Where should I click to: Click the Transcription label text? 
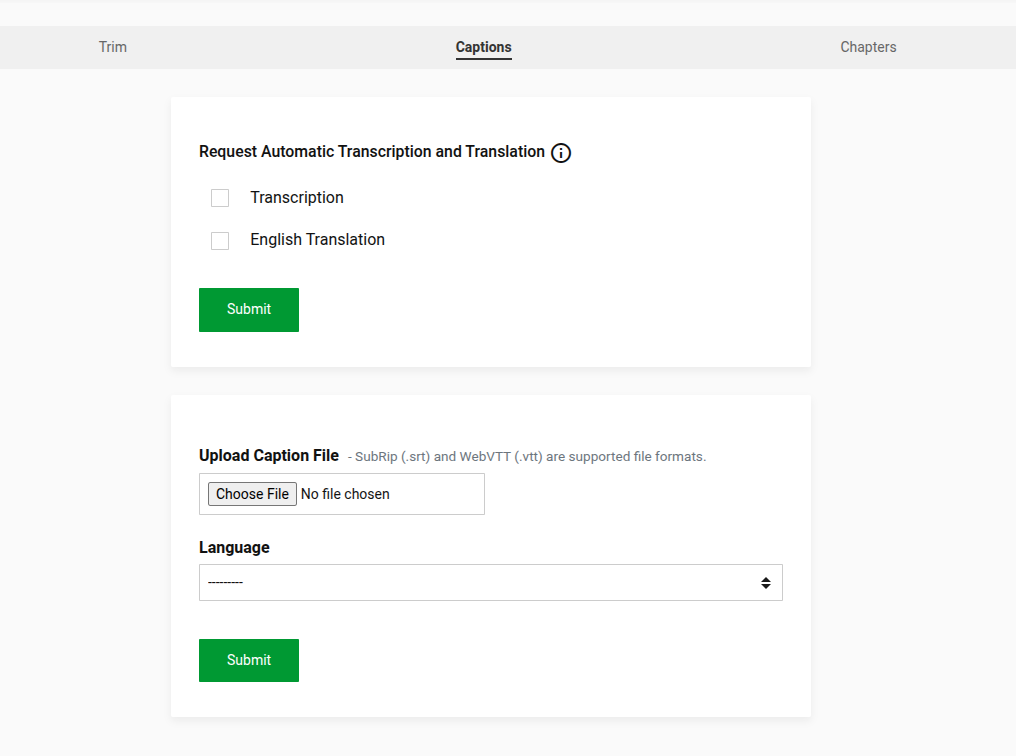coord(296,198)
